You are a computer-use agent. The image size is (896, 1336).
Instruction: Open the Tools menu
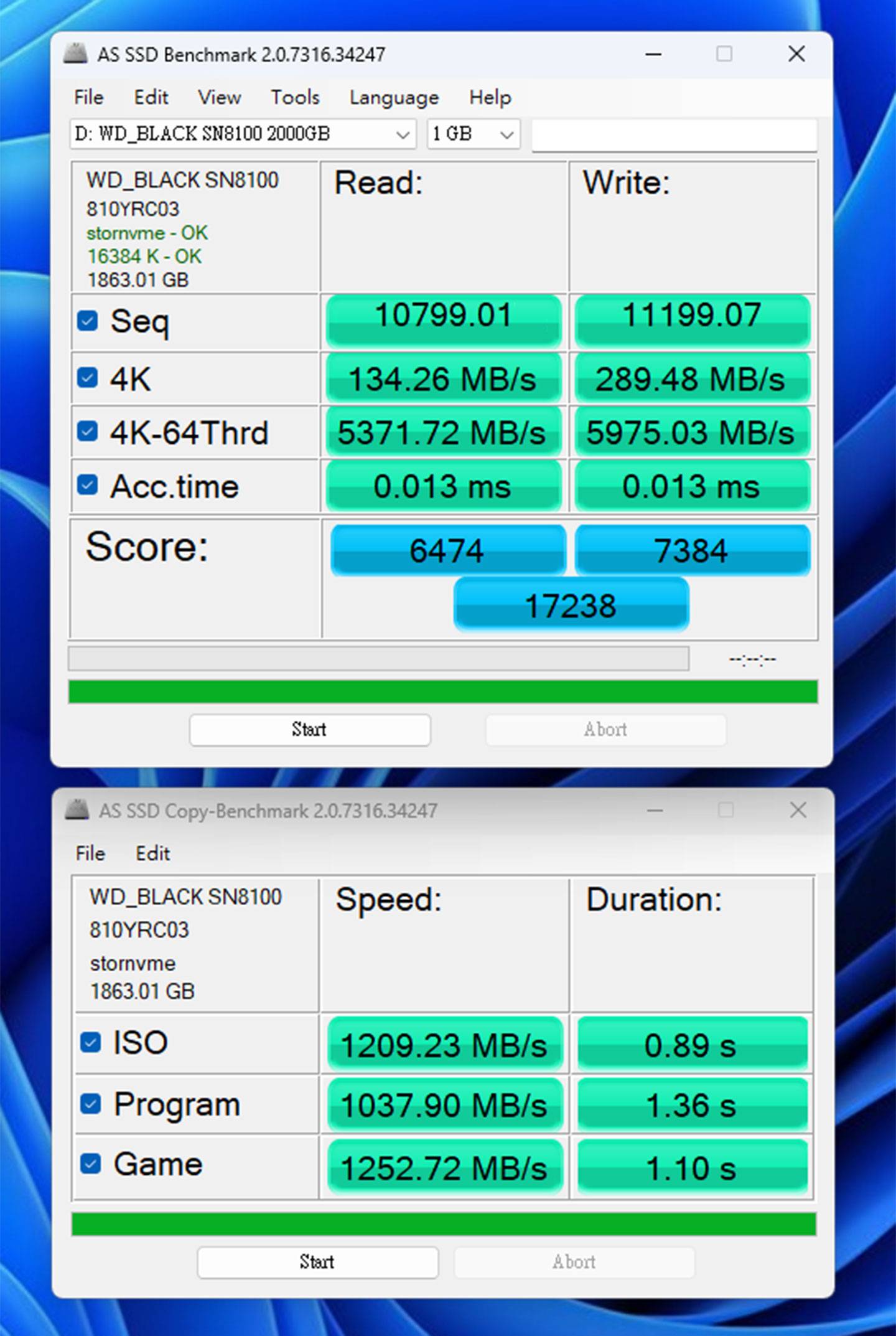[x=296, y=97]
